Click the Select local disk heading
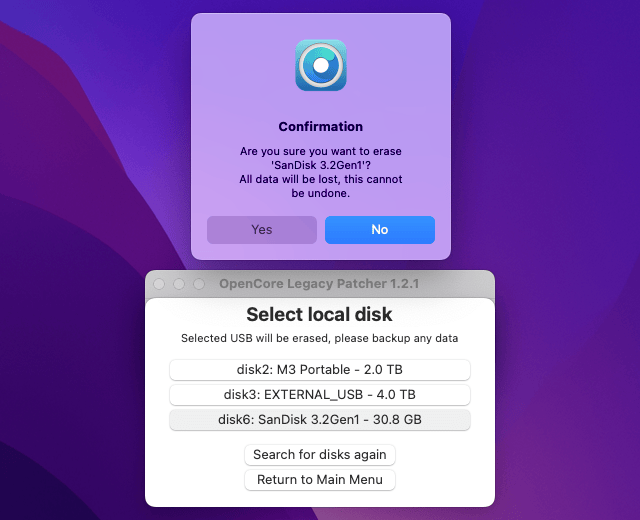The height and width of the screenshot is (520, 640). click(x=320, y=315)
